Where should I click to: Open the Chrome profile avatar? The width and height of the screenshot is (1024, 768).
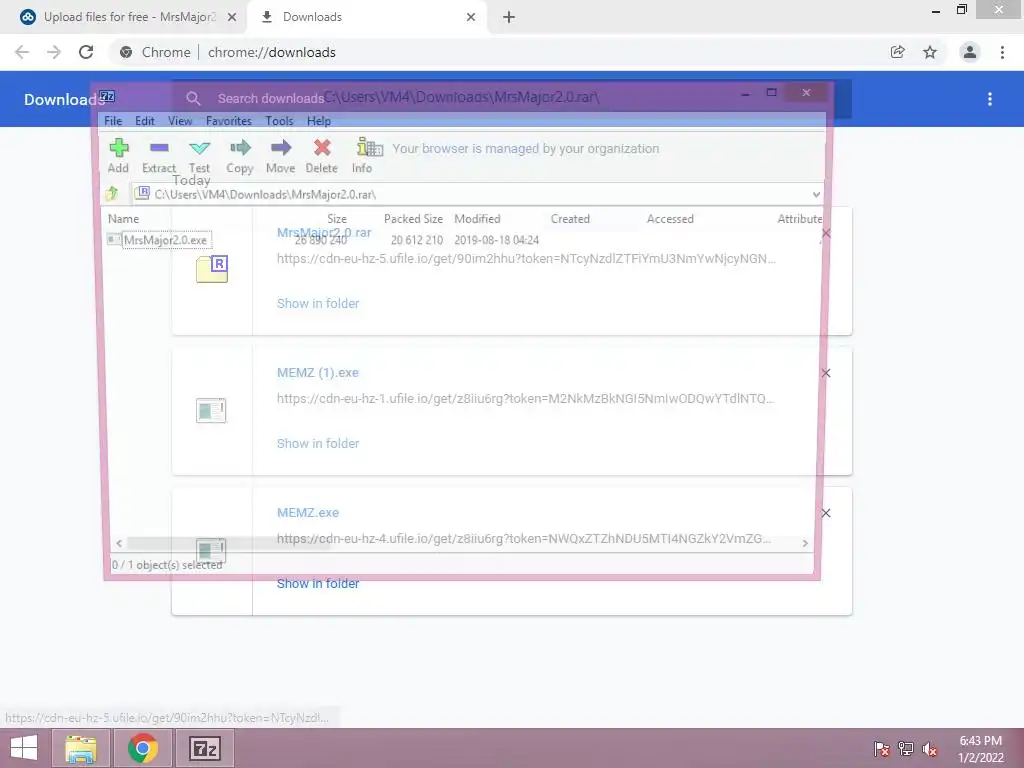(x=970, y=52)
